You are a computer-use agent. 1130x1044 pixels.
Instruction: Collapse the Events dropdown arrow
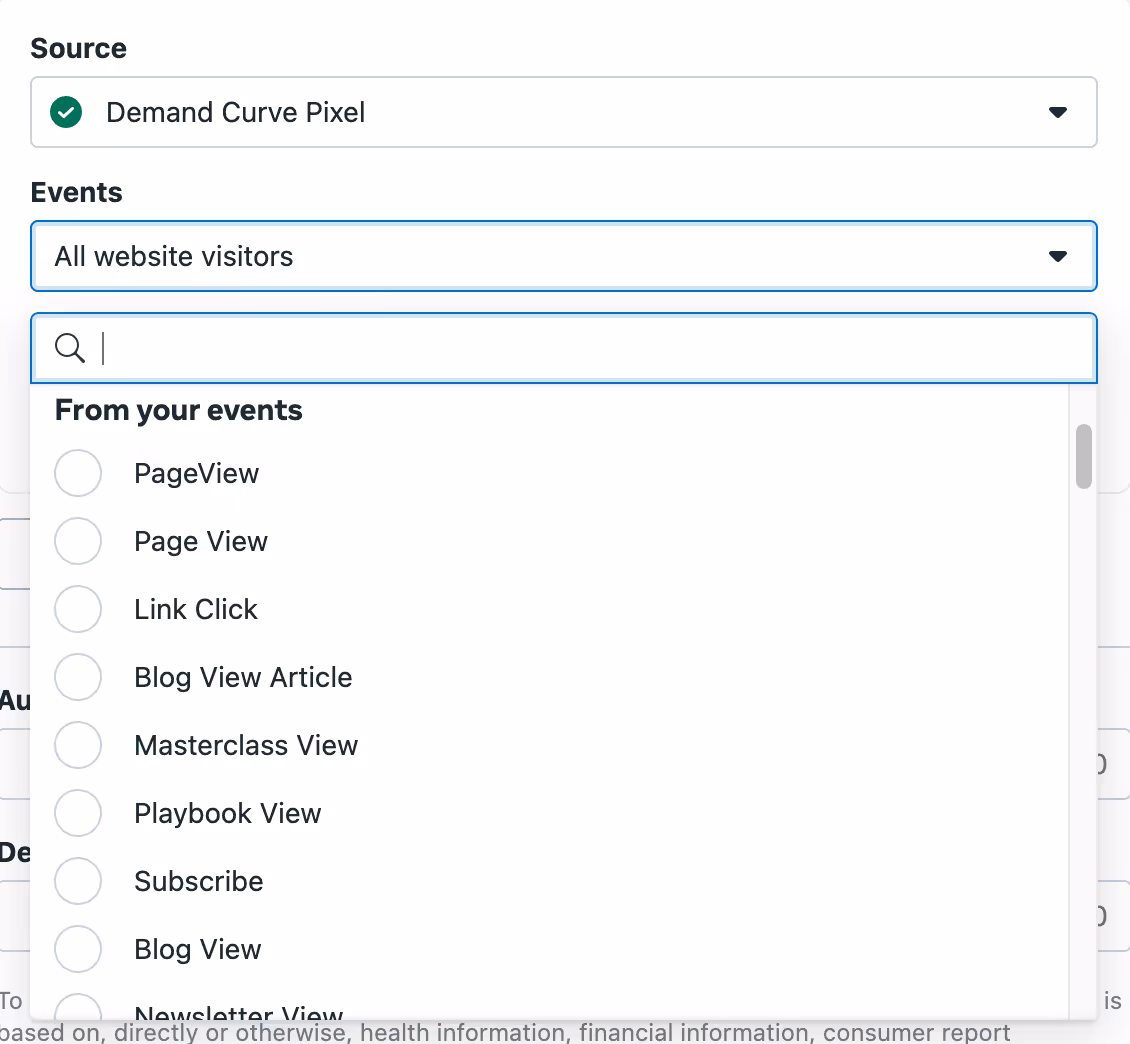point(1057,256)
